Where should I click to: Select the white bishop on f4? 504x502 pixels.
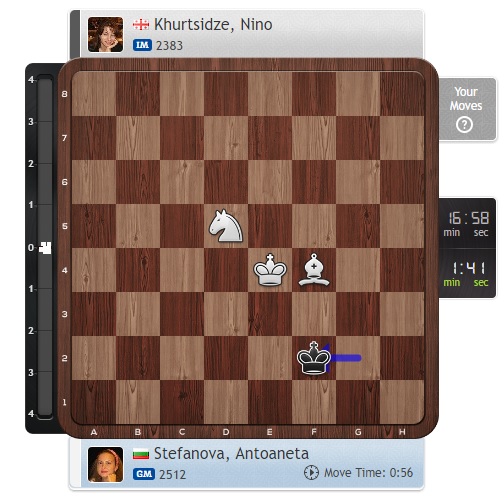(x=314, y=270)
